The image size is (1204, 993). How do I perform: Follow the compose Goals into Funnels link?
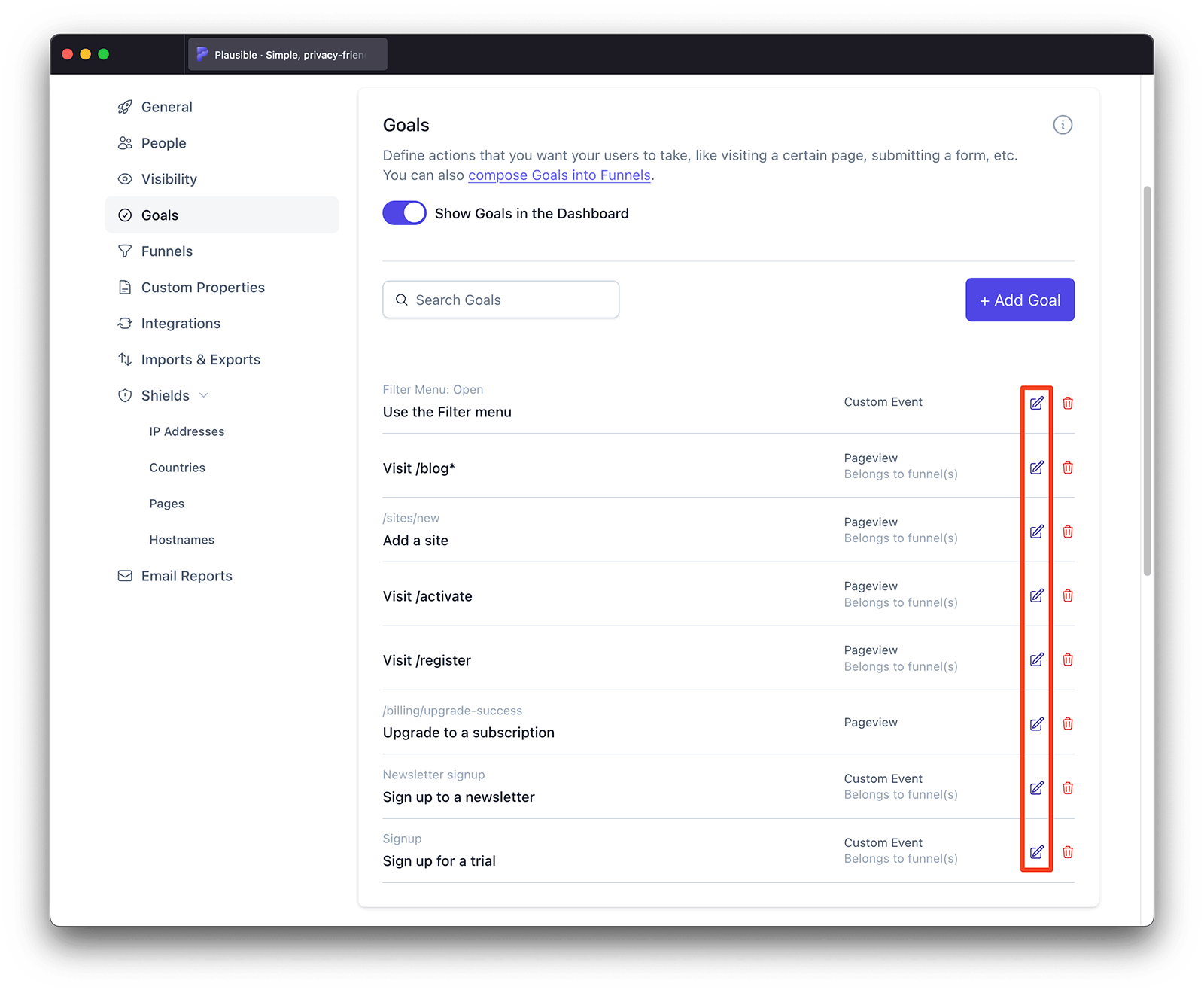(559, 175)
